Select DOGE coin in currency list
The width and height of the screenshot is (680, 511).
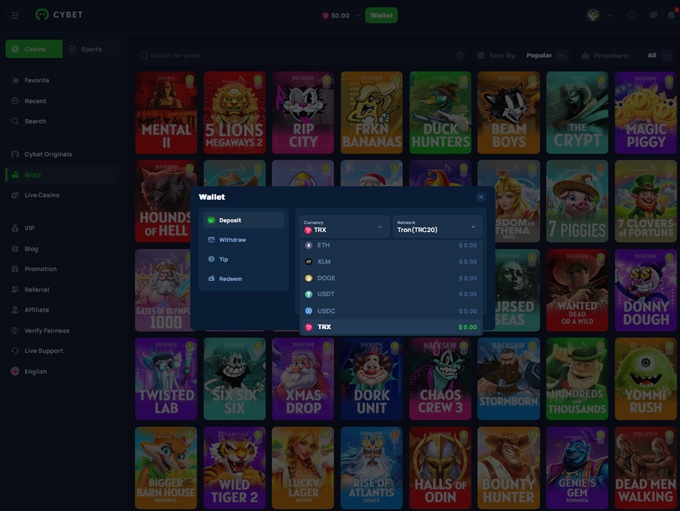coord(390,278)
